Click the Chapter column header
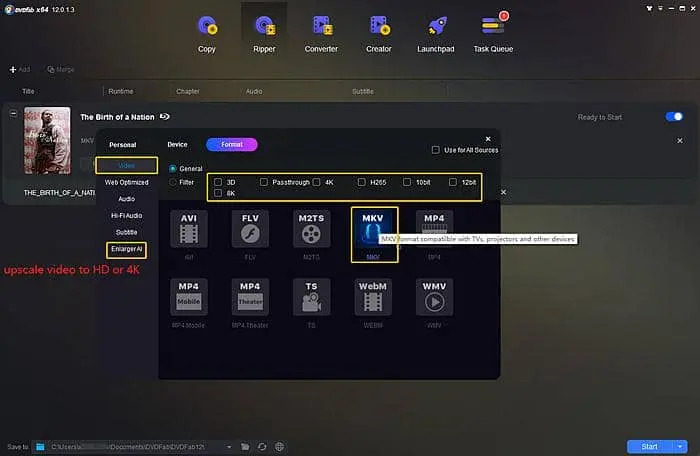This screenshot has width=700, height=456. pos(188,91)
